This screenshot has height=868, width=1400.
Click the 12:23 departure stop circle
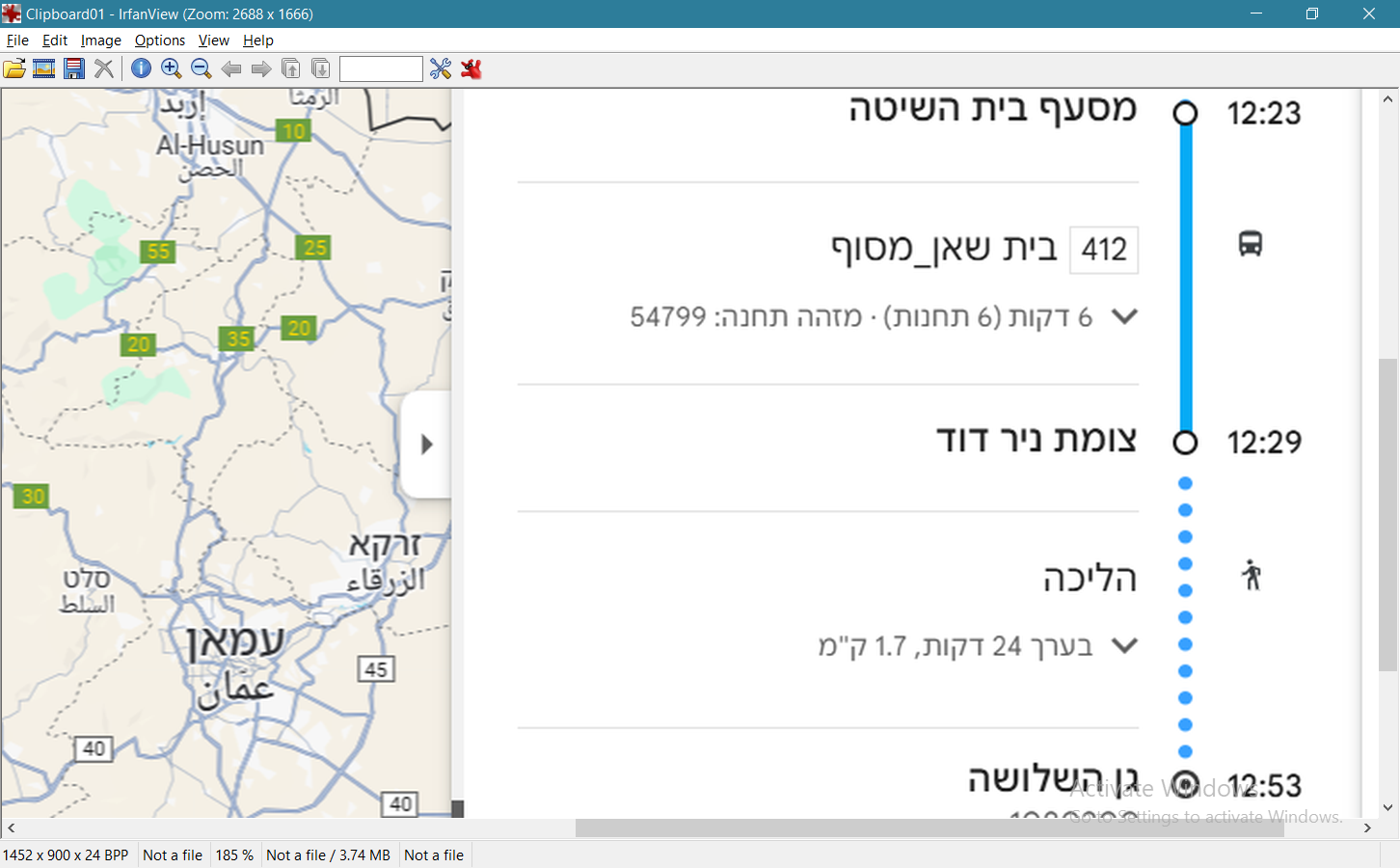[1185, 113]
